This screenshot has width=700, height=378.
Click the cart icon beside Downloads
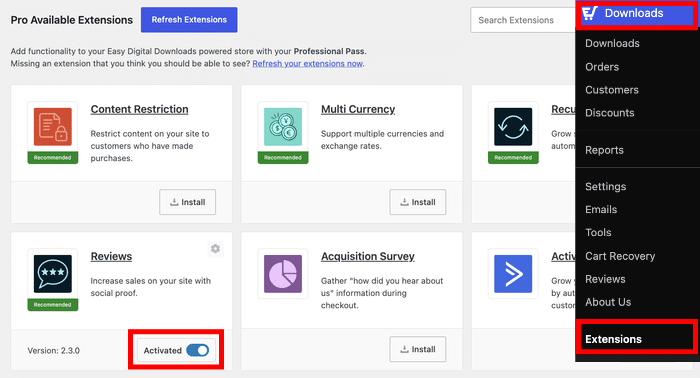[590, 13]
